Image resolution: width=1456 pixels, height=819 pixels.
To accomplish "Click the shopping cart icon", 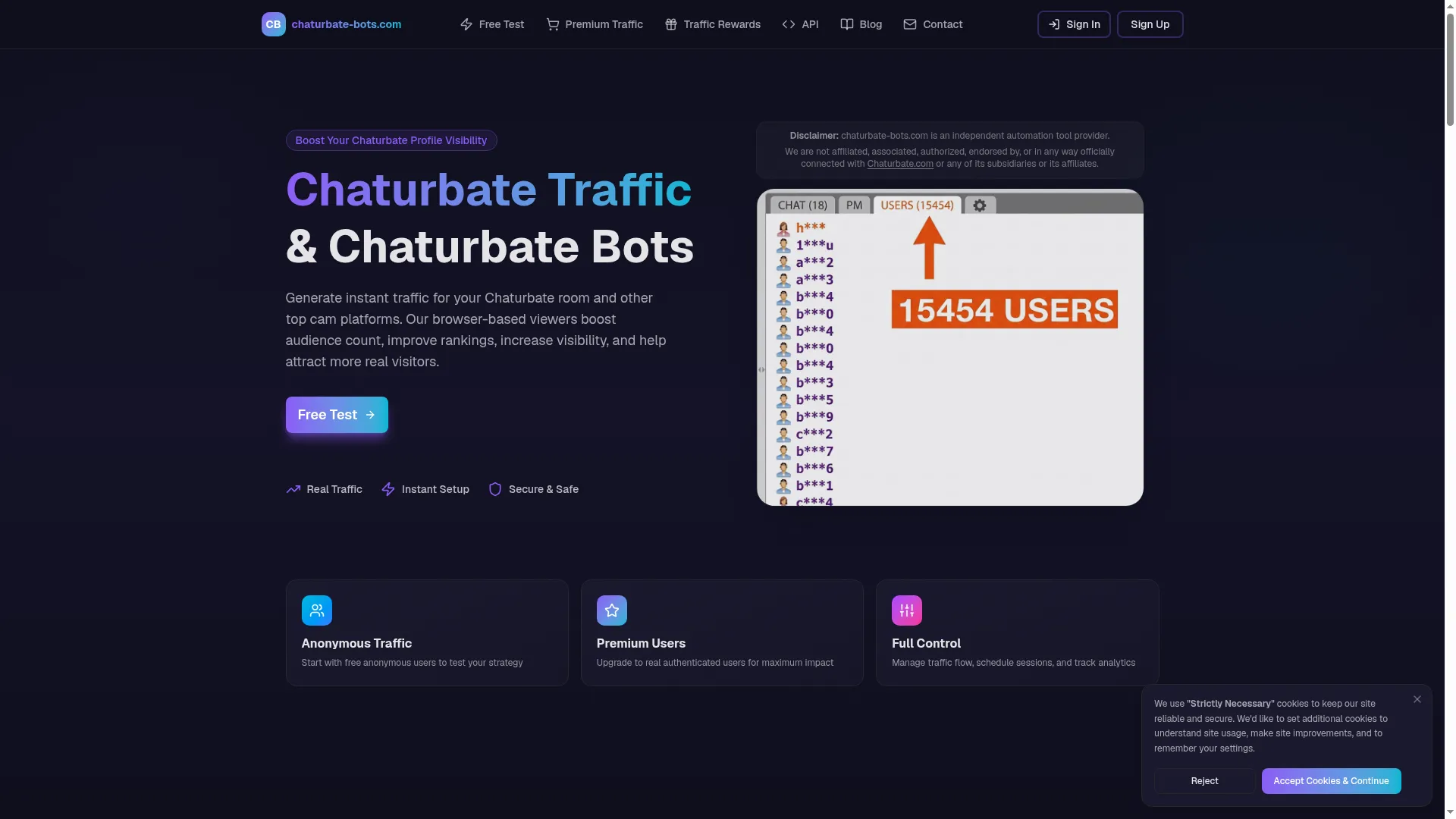I will tap(553, 24).
